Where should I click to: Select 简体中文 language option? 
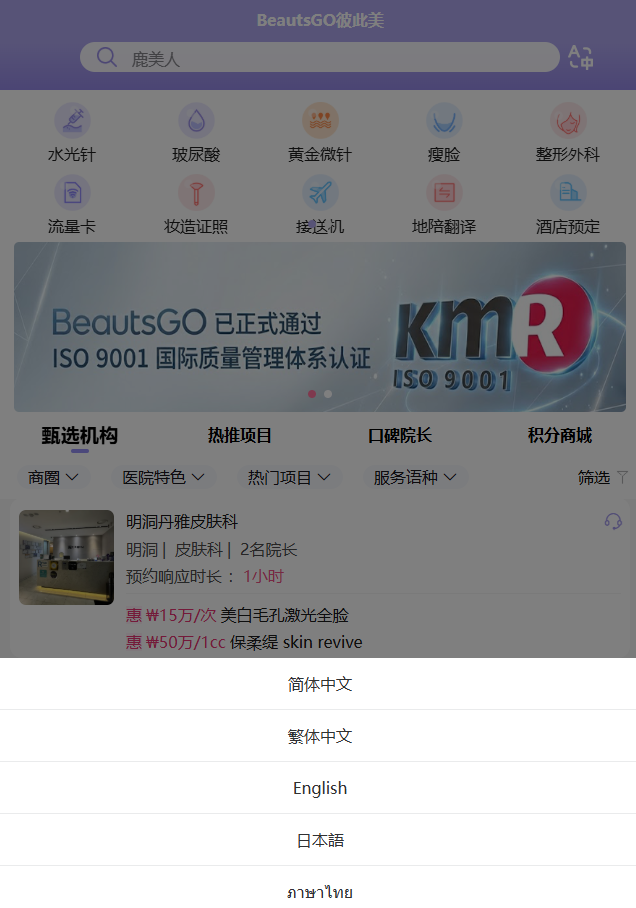(318, 684)
